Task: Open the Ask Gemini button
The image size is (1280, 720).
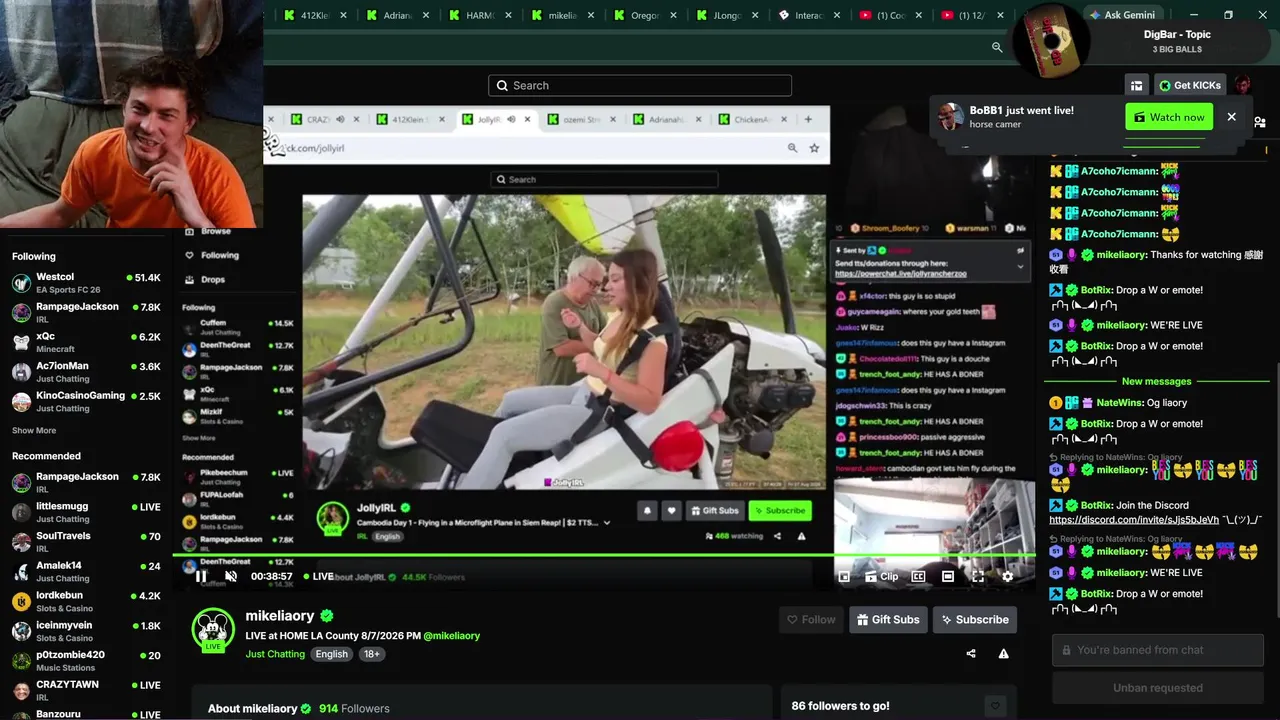Action: (x=1122, y=15)
